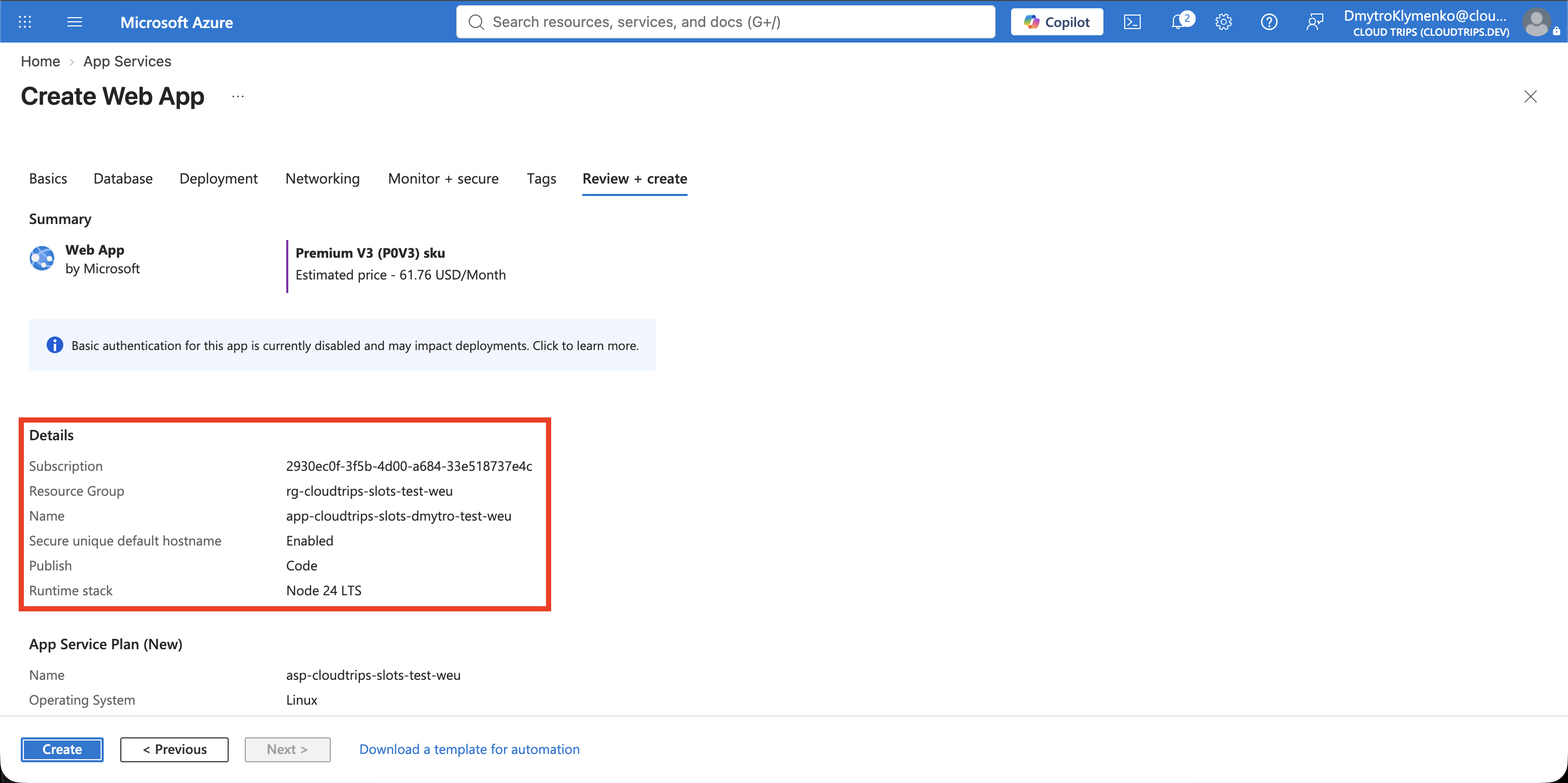Switch to the Deployment tab
The image size is (1568, 783).
point(218,178)
